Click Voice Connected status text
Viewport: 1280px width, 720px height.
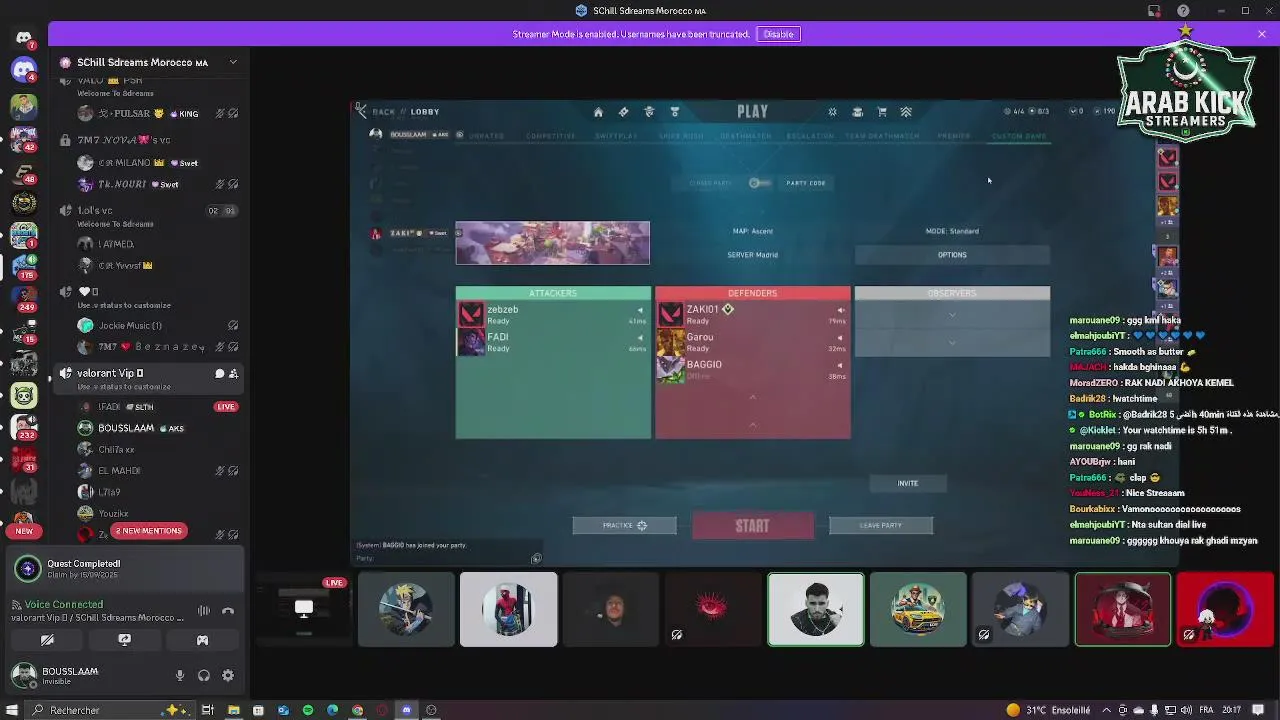pyautogui.click(x=64, y=605)
